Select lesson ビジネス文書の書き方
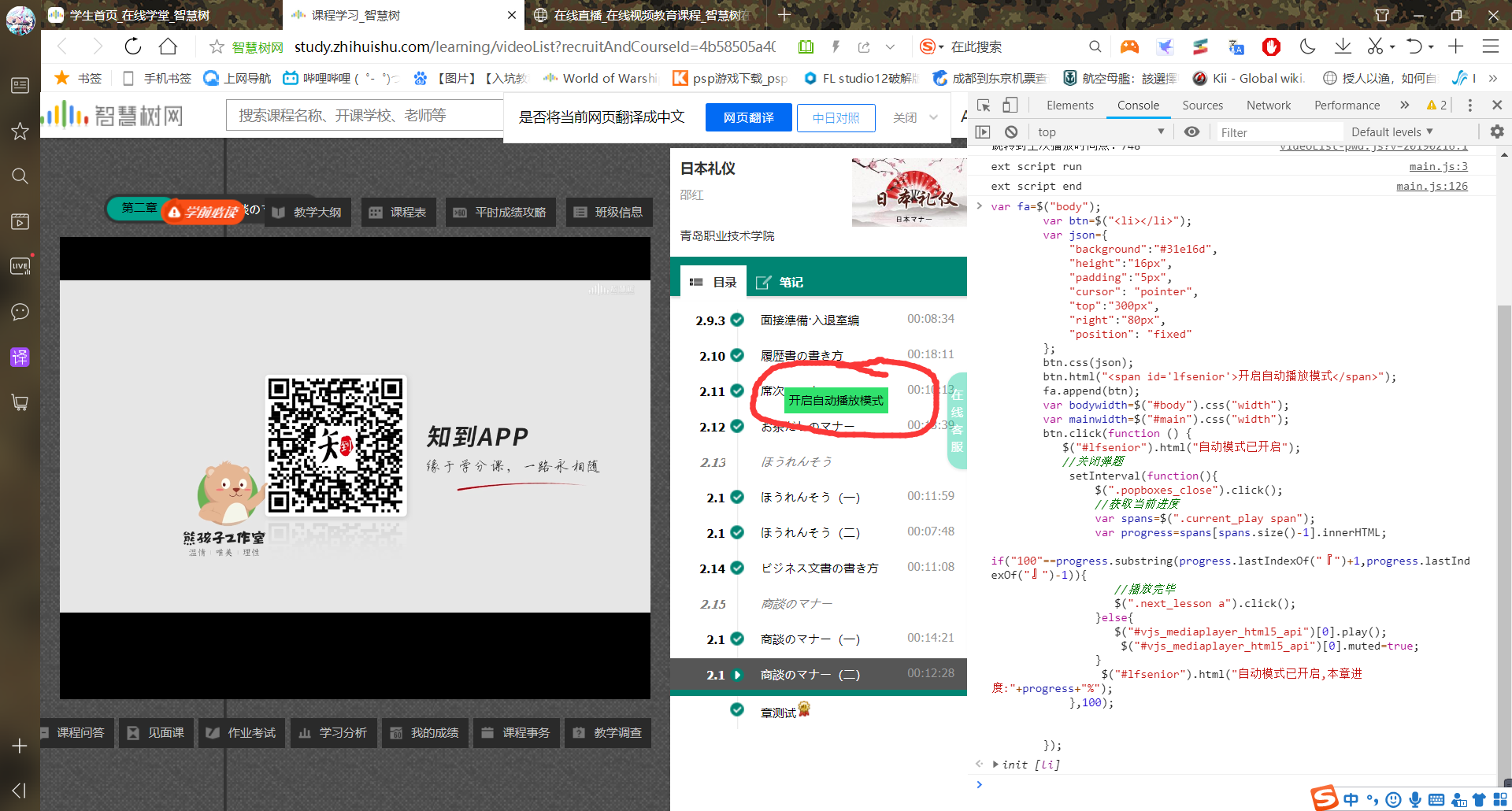This screenshot has height=811, width=1512. tap(818, 568)
